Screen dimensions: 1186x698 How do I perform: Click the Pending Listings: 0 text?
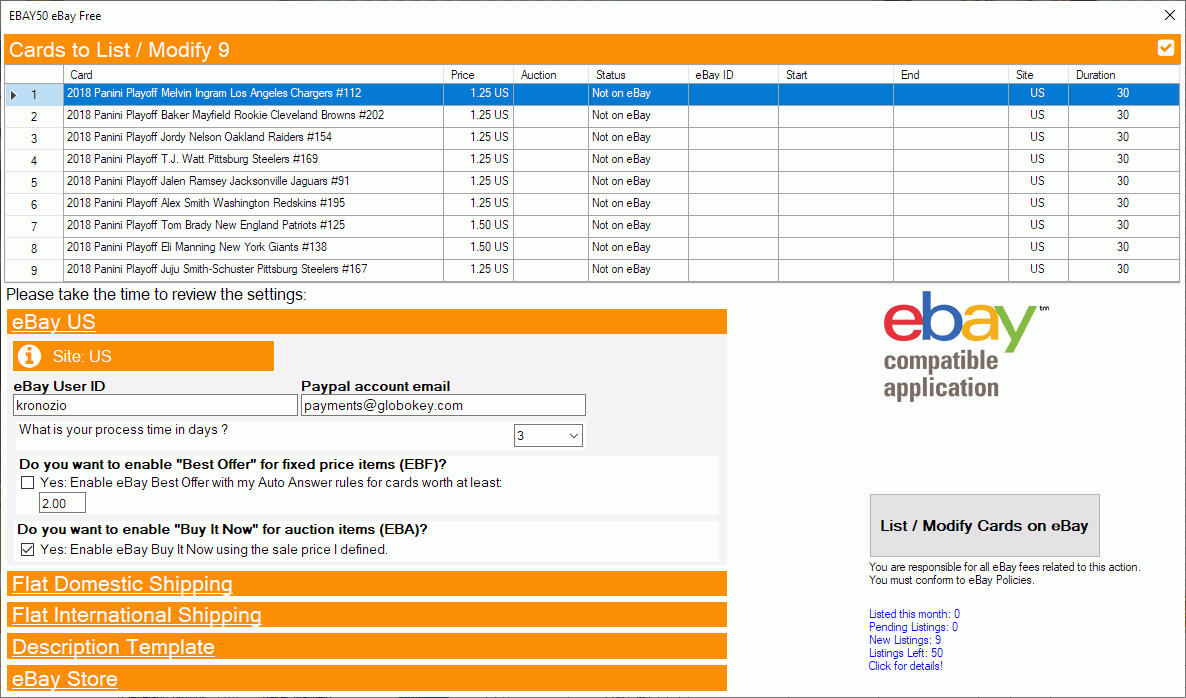pyautogui.click(x=913, y=627)
